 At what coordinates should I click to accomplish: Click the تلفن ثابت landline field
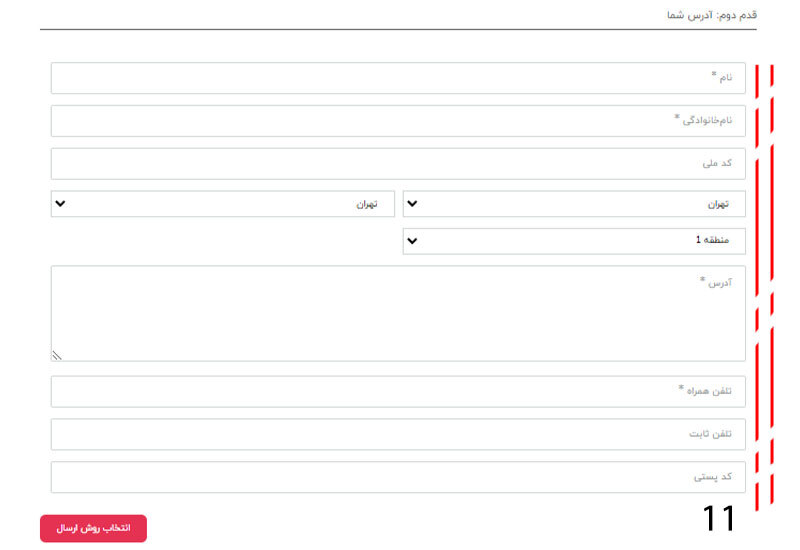(398, 434)
